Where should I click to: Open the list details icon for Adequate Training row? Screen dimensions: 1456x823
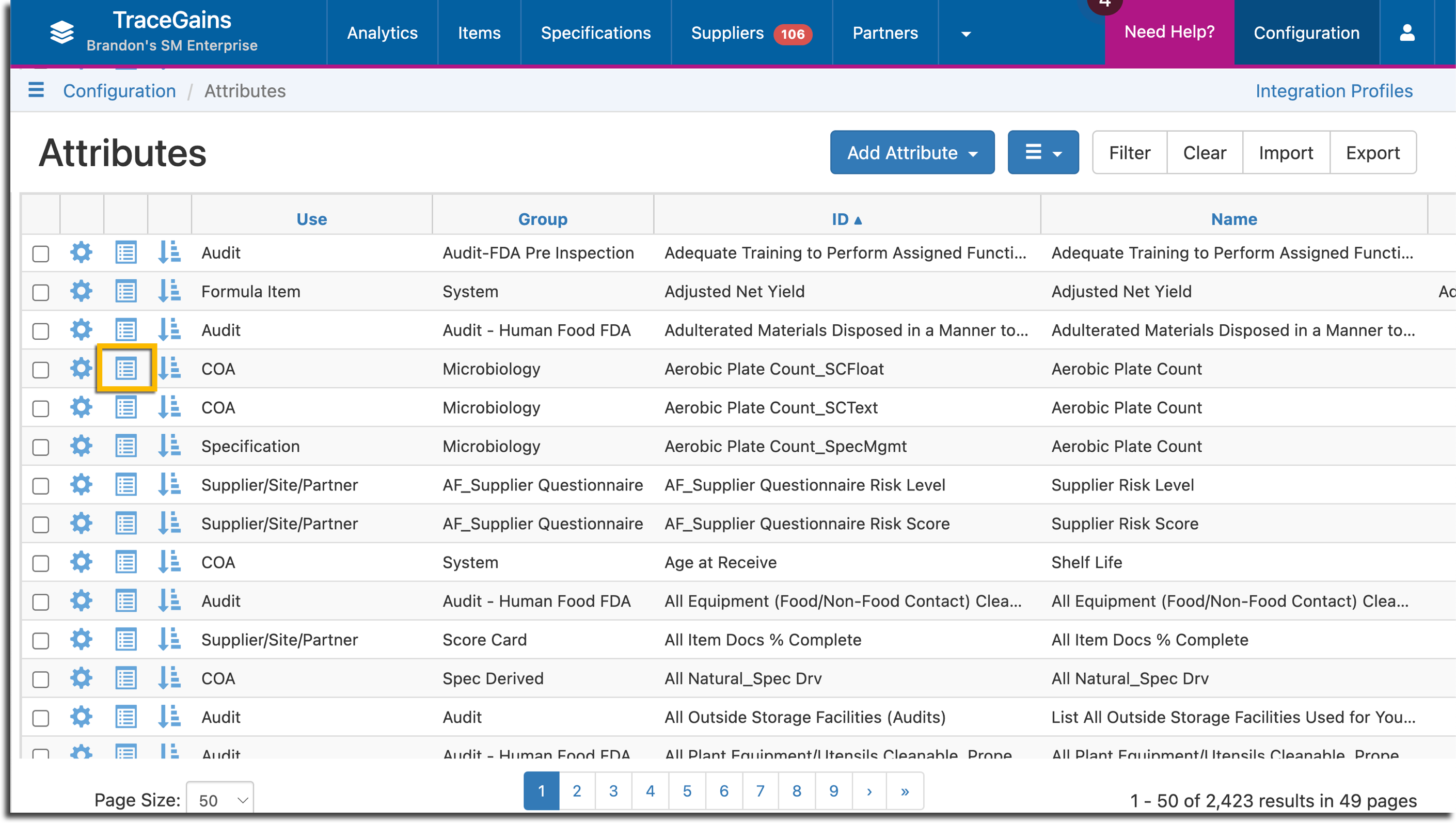click(x=126, y=252)
